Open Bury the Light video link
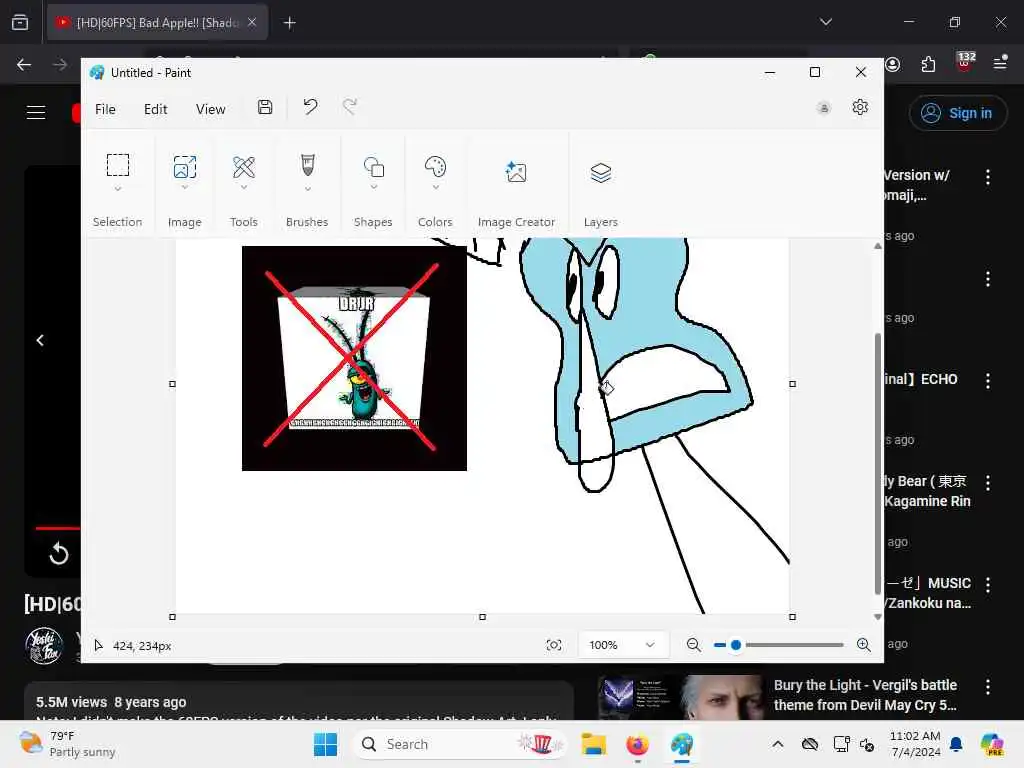This screenshot has width=1024, height=768. click(865, 695)
